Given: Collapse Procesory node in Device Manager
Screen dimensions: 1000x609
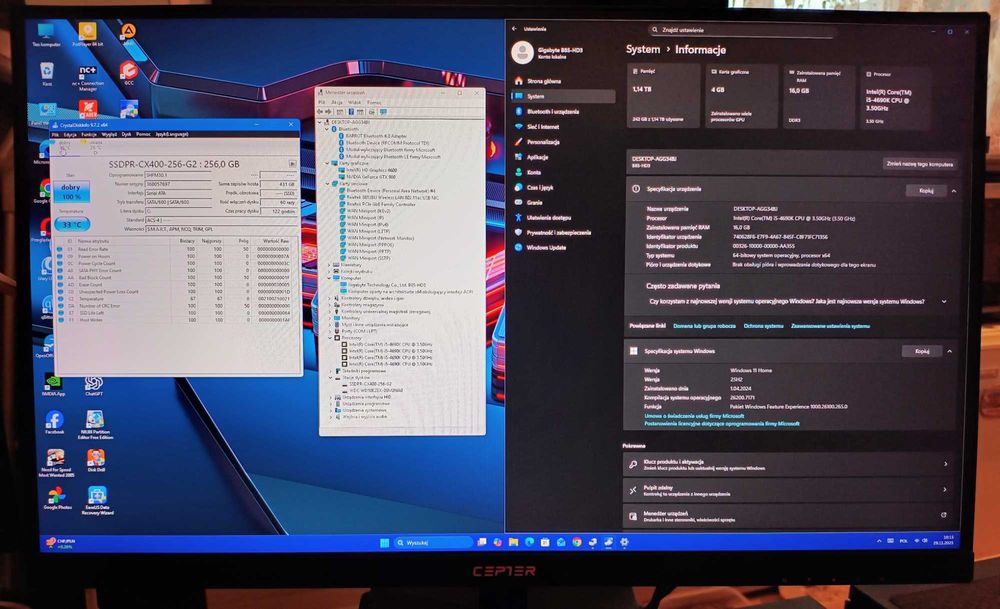Looking at the screenshot, I should point(332,338).
